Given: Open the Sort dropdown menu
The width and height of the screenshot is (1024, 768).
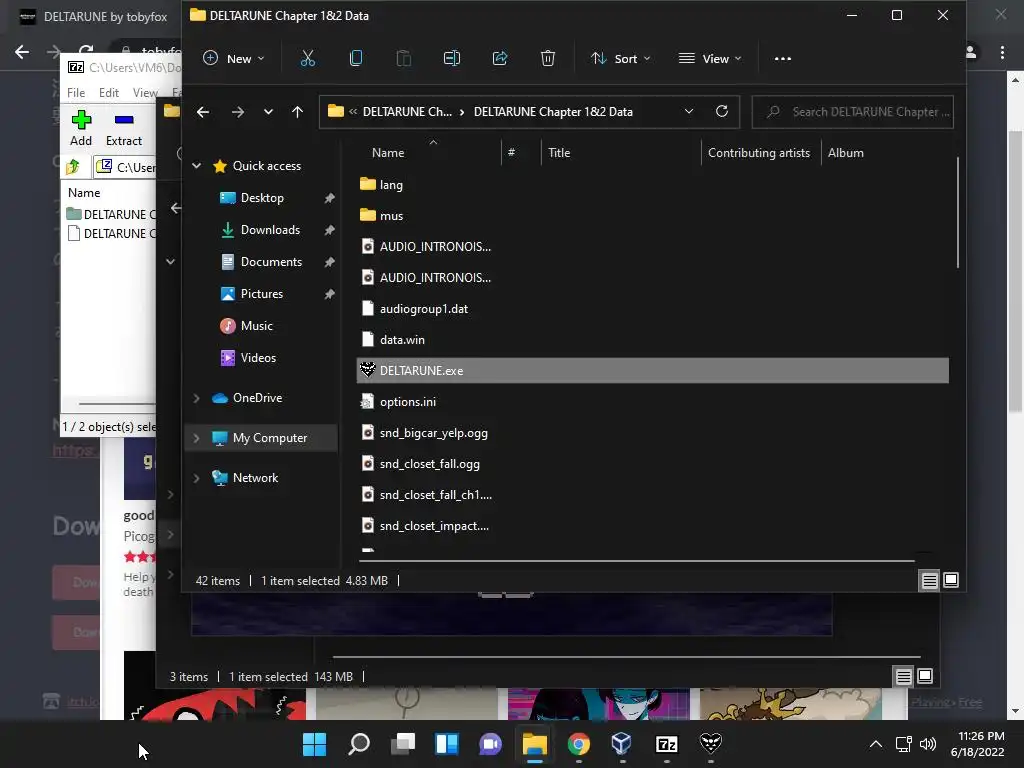Looking at the screenshot, I should click(x=620, y=59).
